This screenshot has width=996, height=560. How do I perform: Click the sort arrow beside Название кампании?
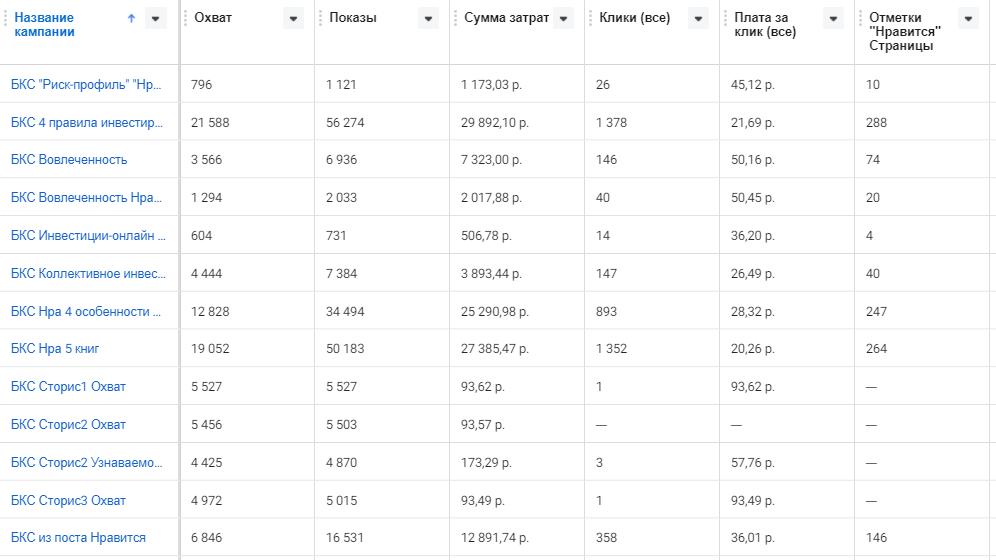pos(131,18)
